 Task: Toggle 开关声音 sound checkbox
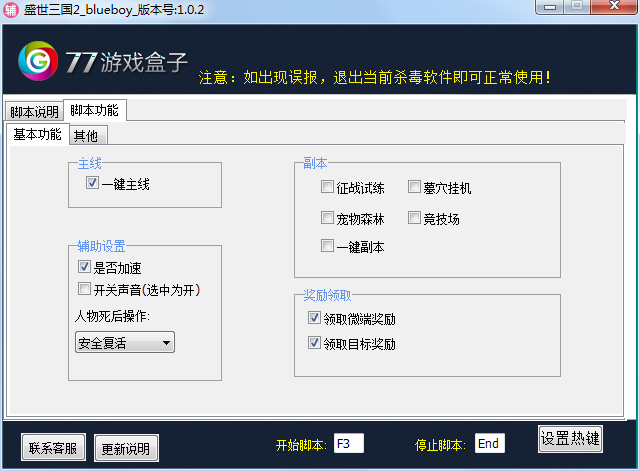tap(85, 290)
